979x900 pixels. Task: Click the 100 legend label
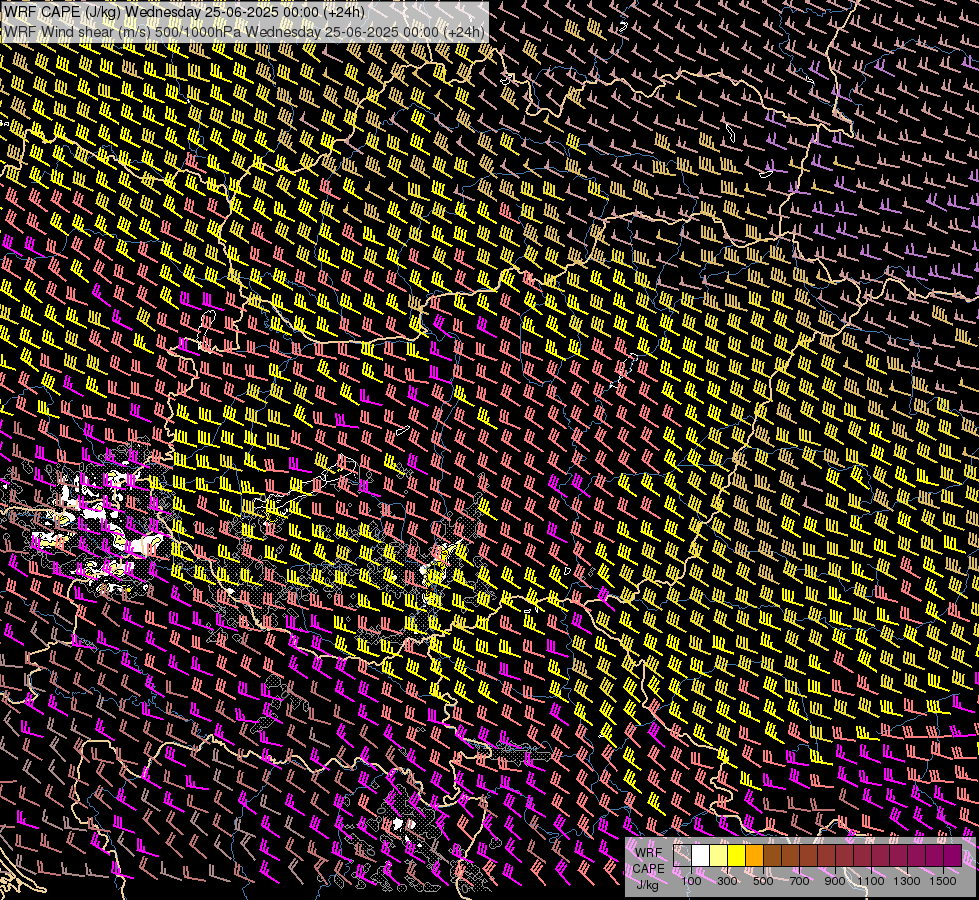(691, 881)
